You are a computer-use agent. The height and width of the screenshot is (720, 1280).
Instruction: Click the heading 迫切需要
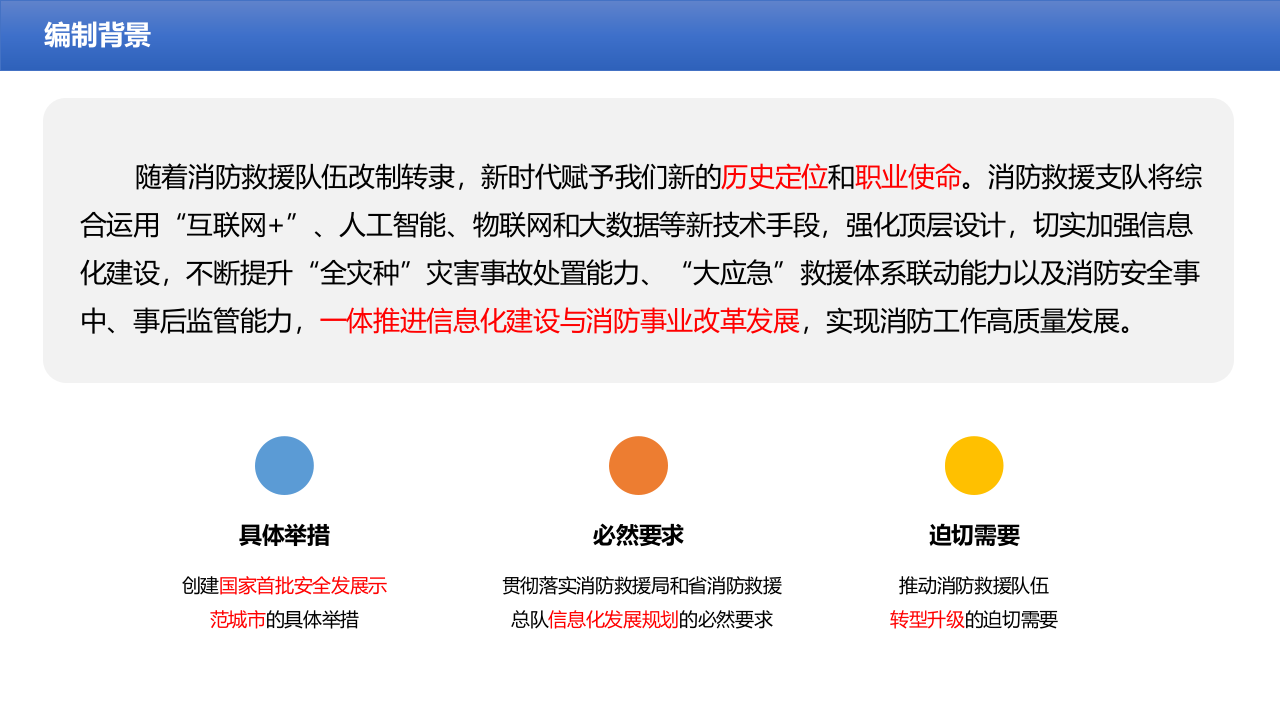point(973,533)
